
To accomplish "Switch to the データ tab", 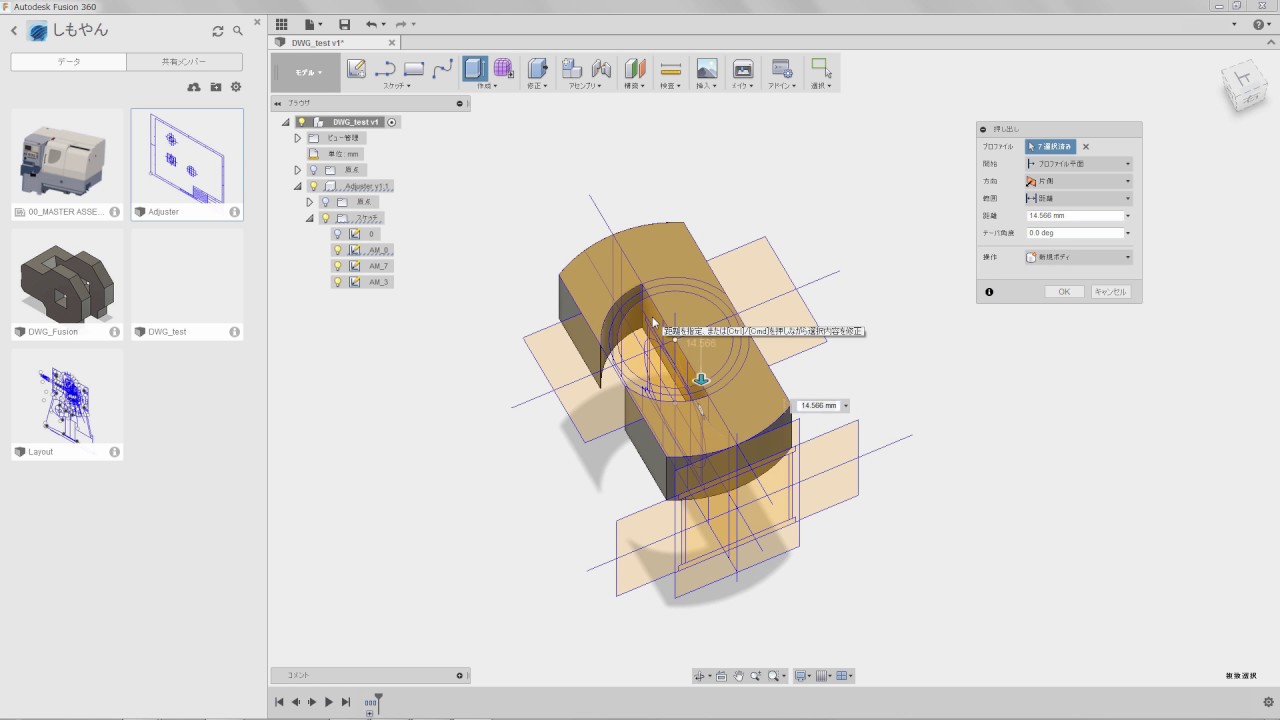I will [x=69, y=62].
